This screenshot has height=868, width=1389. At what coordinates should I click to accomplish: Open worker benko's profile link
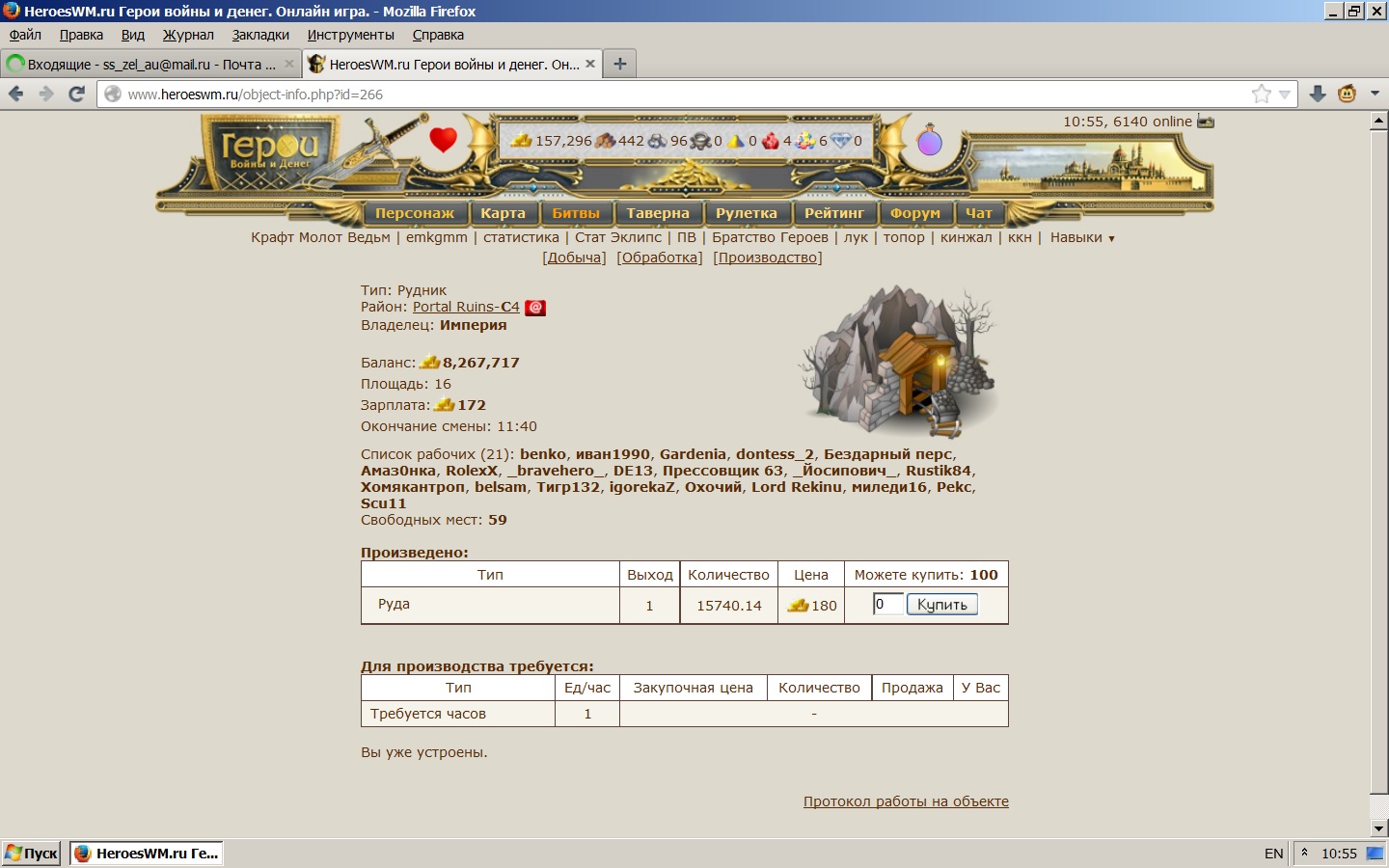[543, 454]
